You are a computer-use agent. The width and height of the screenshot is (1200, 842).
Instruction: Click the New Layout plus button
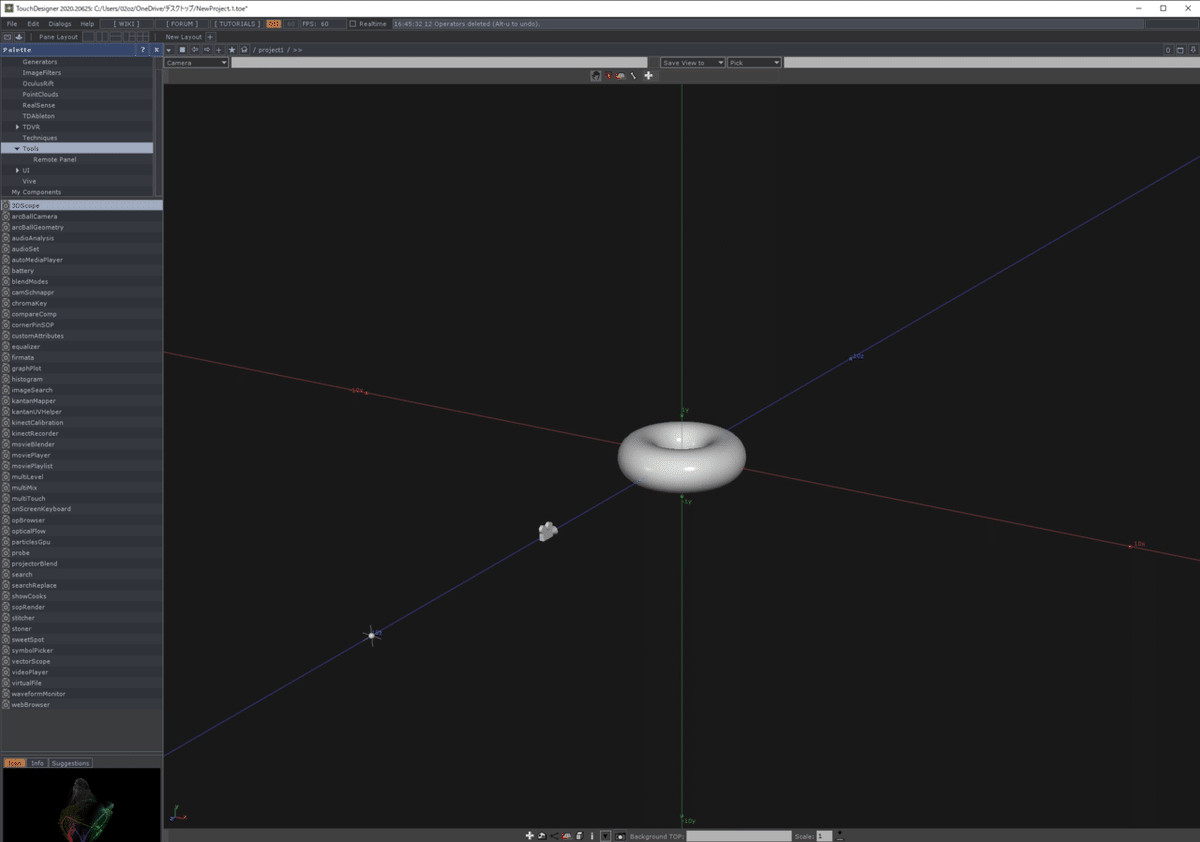tap(208, 36)
